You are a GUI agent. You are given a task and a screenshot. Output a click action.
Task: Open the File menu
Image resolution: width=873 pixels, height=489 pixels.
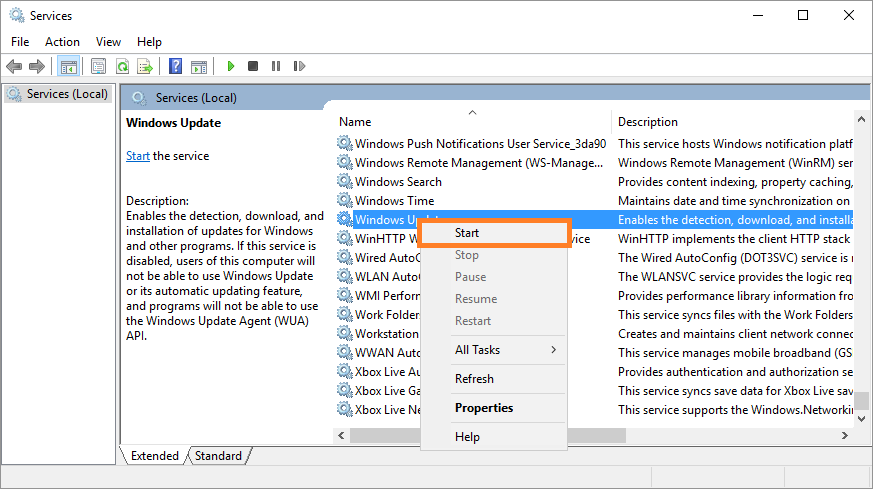[x=20, y=42]
